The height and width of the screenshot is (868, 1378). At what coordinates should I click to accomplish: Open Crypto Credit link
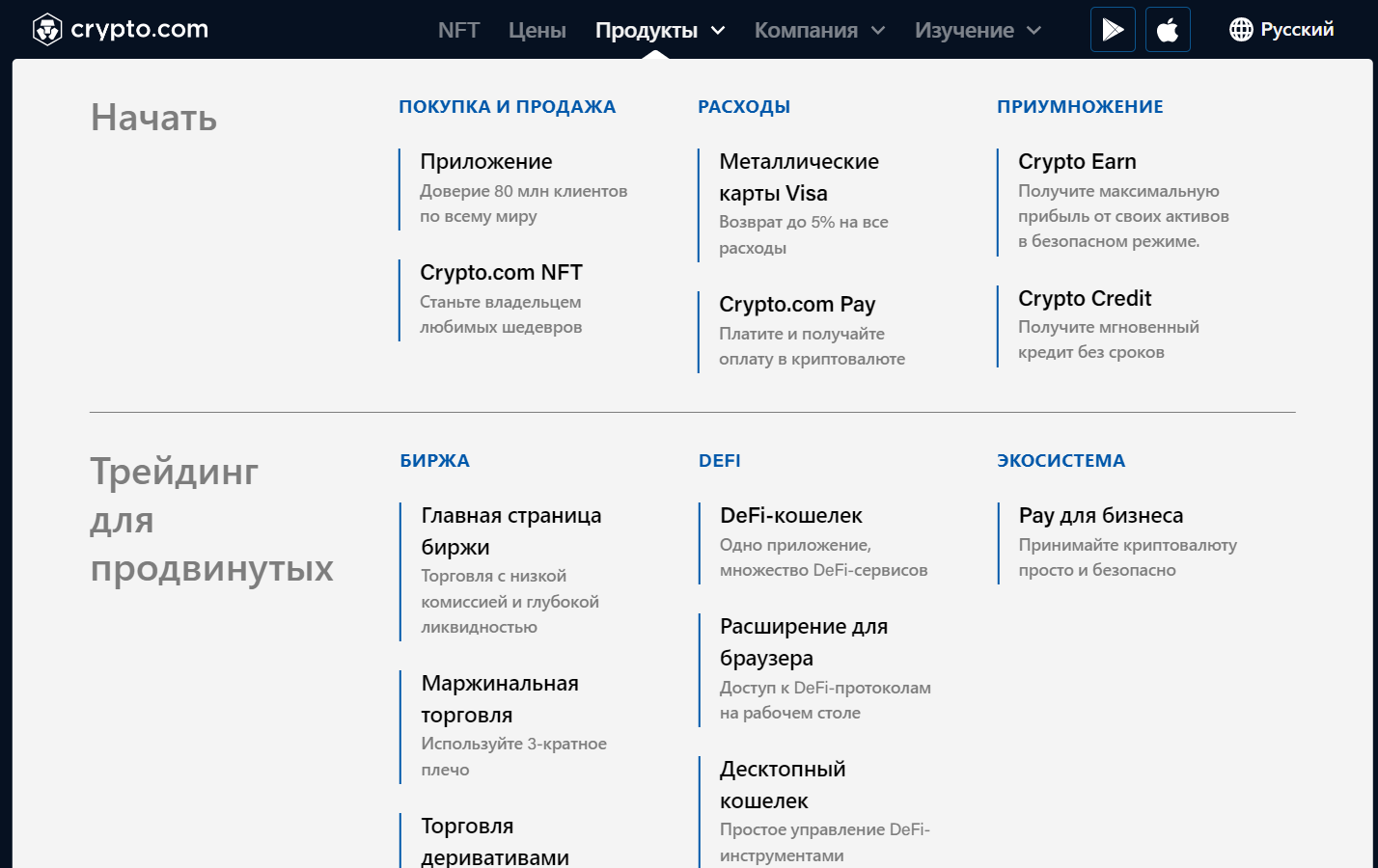click(x=1085, y=298)
